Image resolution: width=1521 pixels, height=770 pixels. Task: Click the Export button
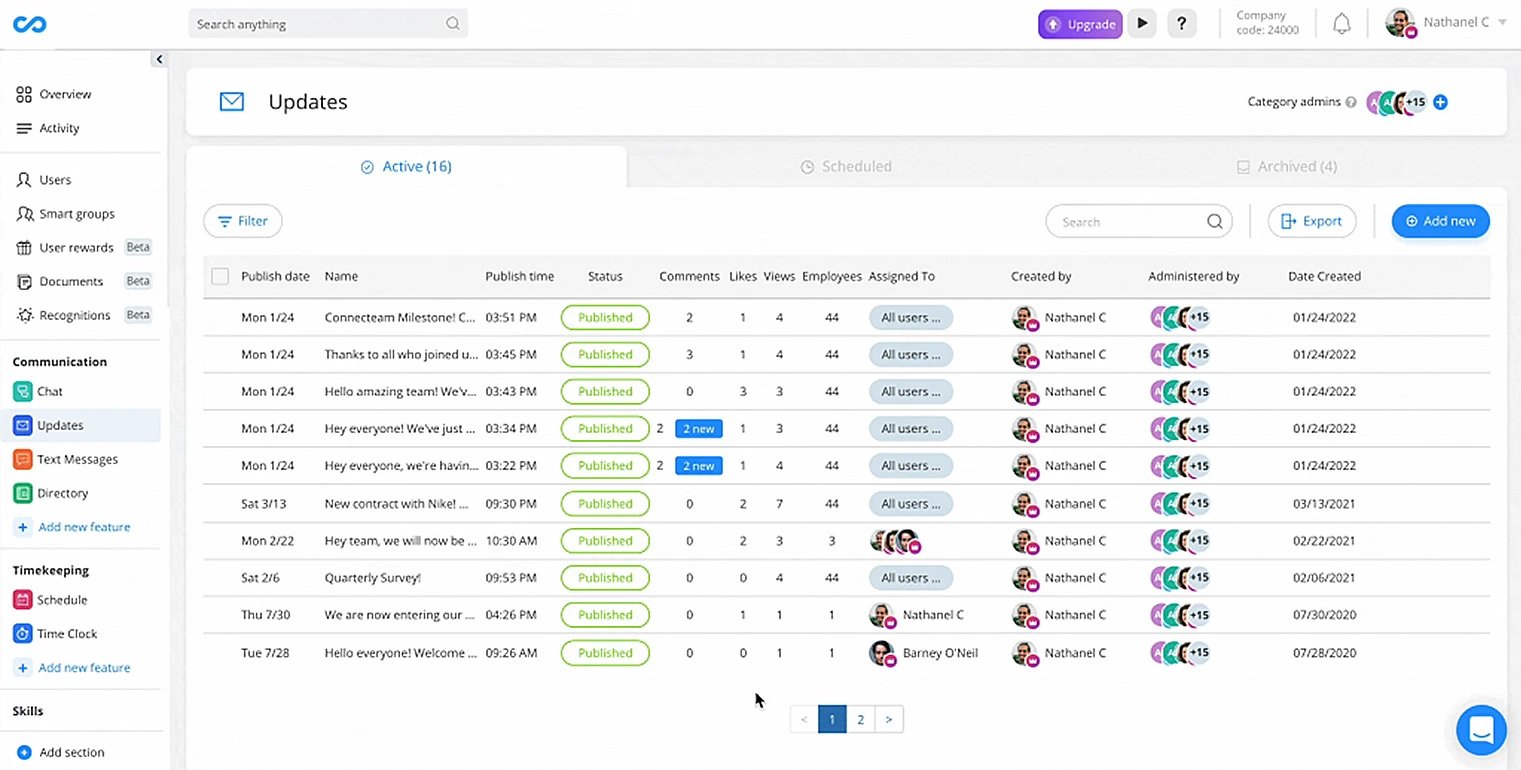1311,221
